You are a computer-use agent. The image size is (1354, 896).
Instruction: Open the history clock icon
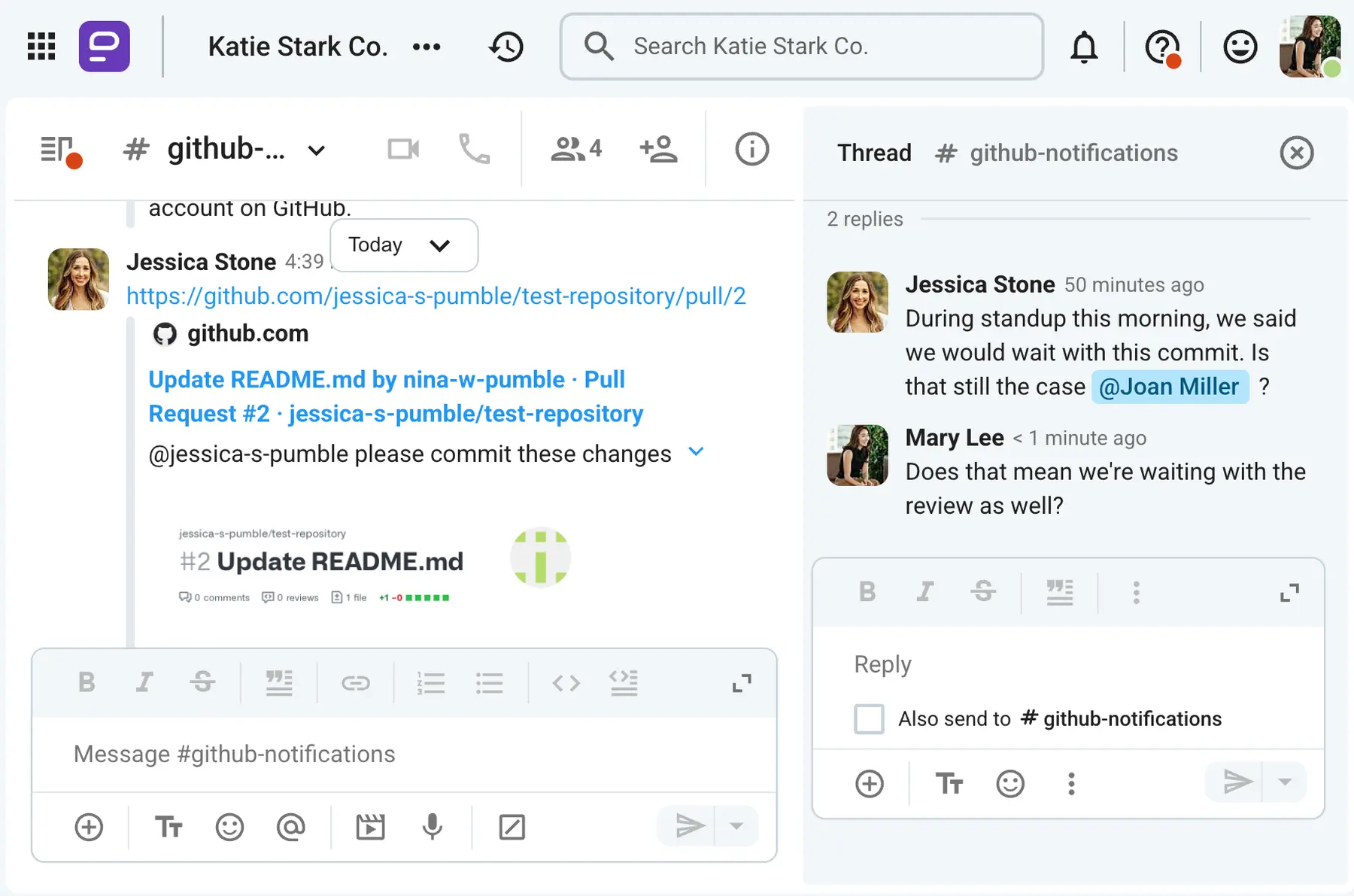click(506, 47)
